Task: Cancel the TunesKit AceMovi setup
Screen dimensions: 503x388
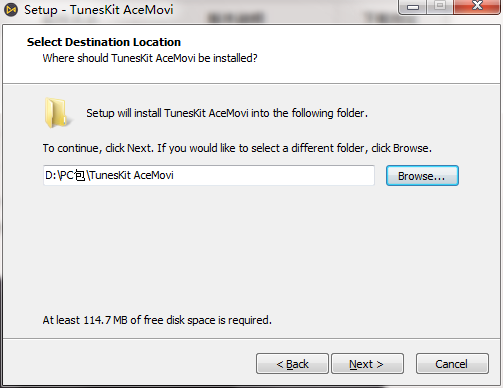Action: click(x=452, y=364)
